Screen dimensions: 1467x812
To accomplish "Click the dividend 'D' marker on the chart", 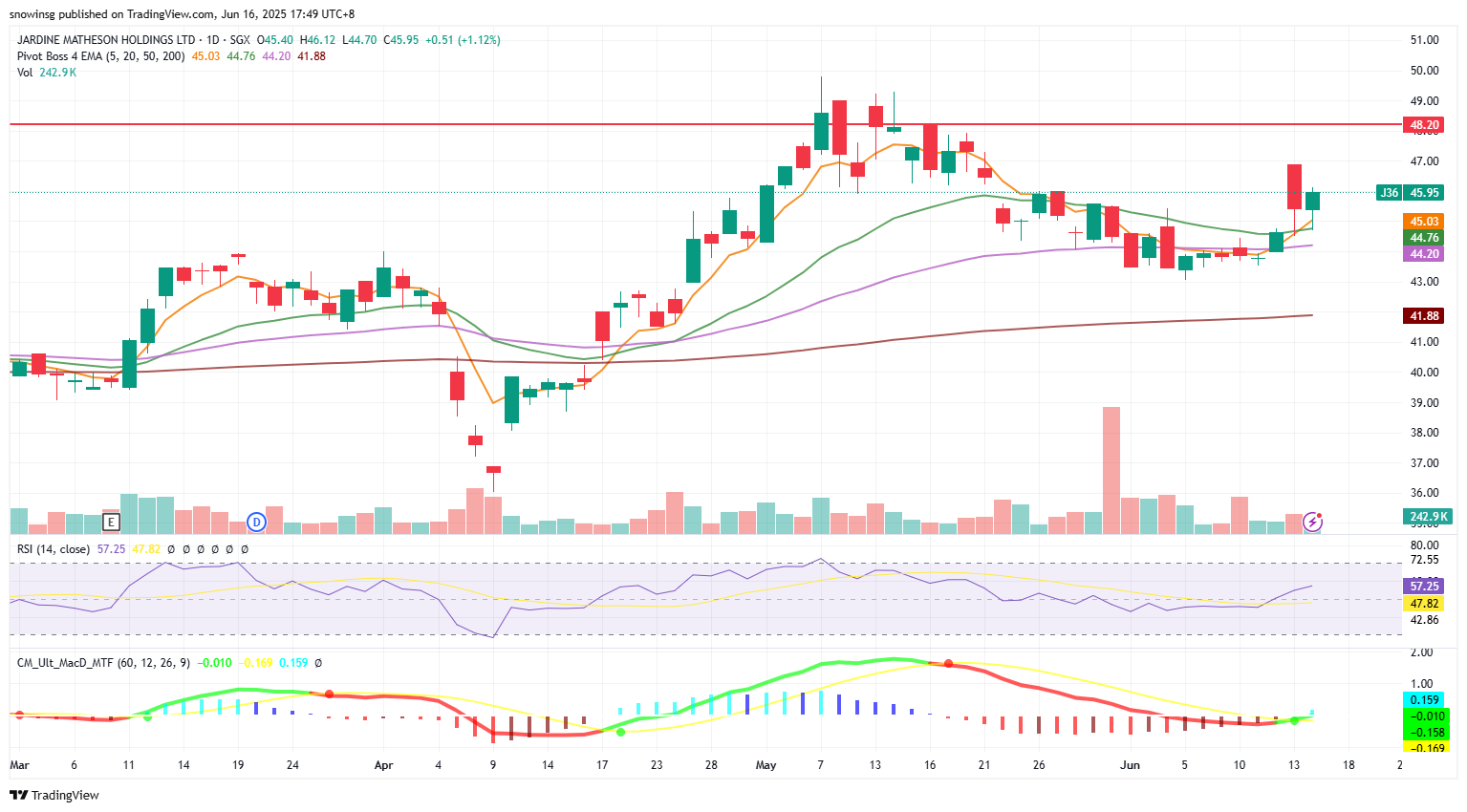I will (x=256, y=522).
